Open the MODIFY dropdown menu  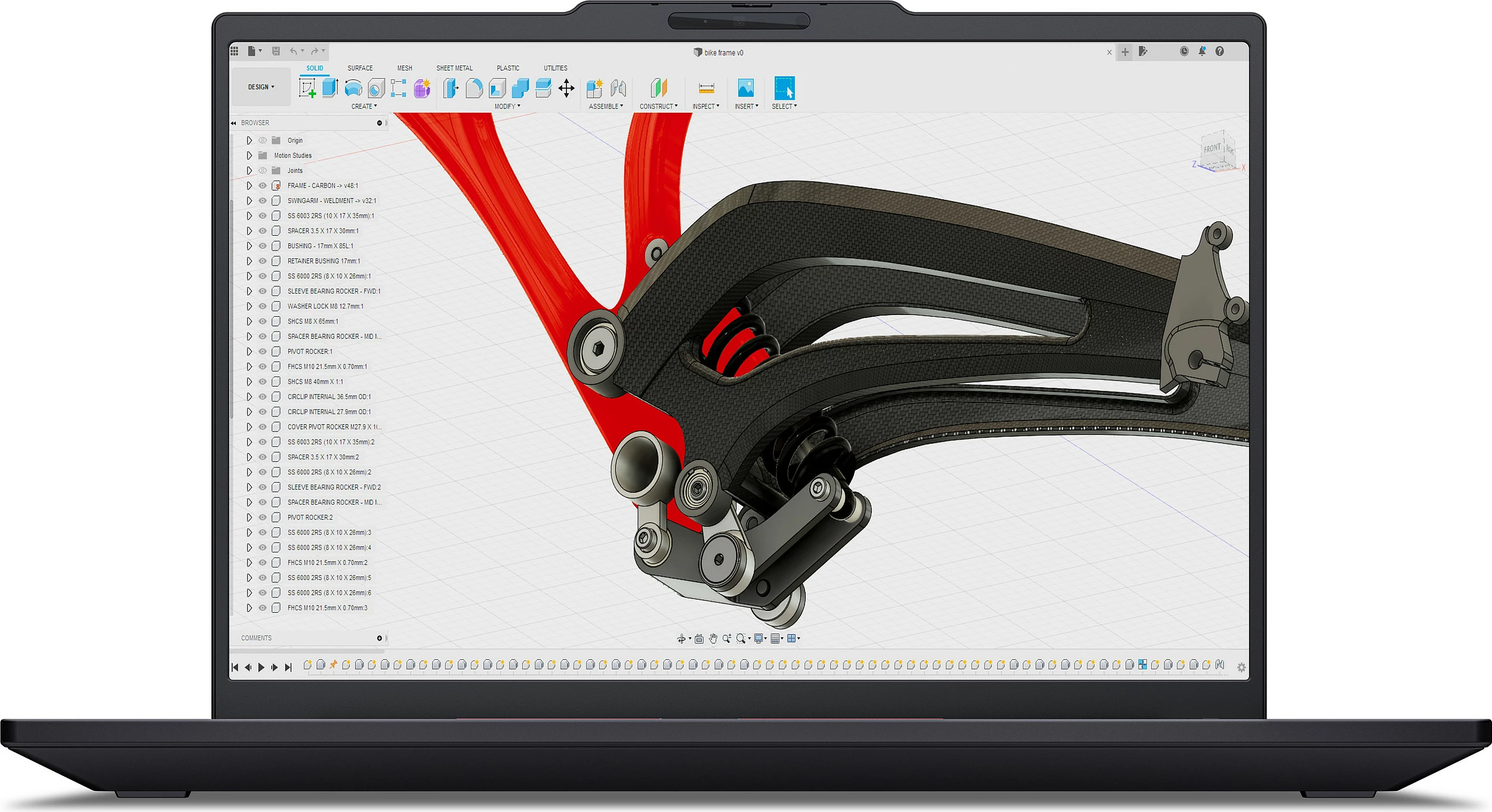point(507,107)
